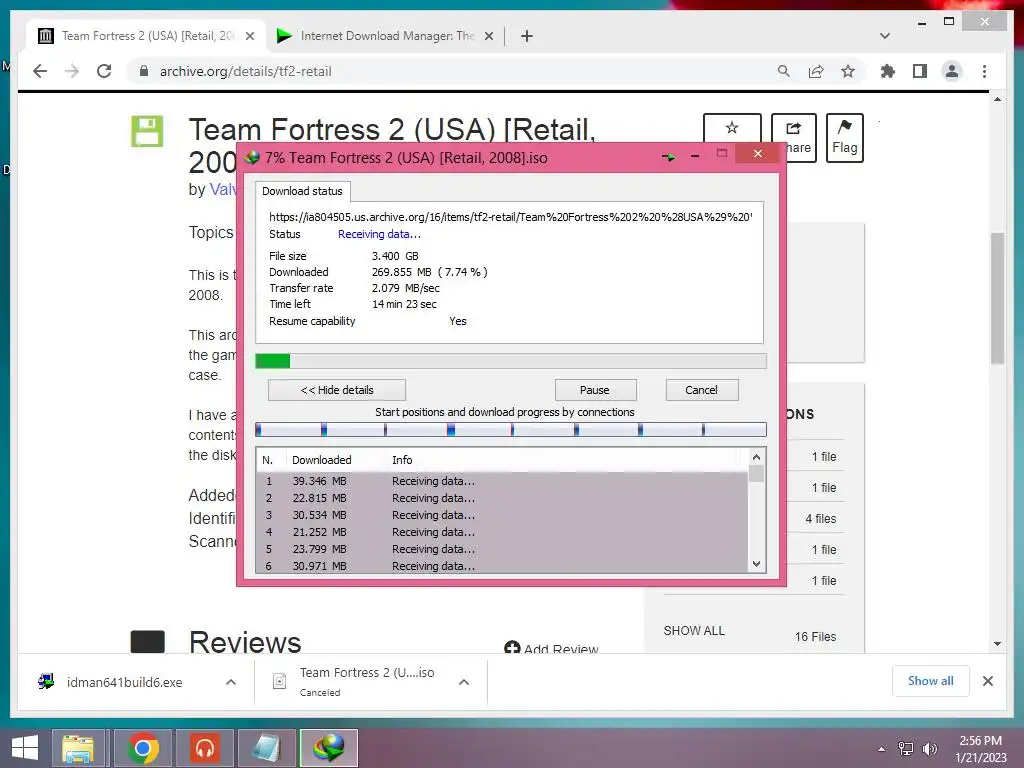Go back in Chrome browser
The height and width of the screenshot is (768, 1024).
coord(40,71)
